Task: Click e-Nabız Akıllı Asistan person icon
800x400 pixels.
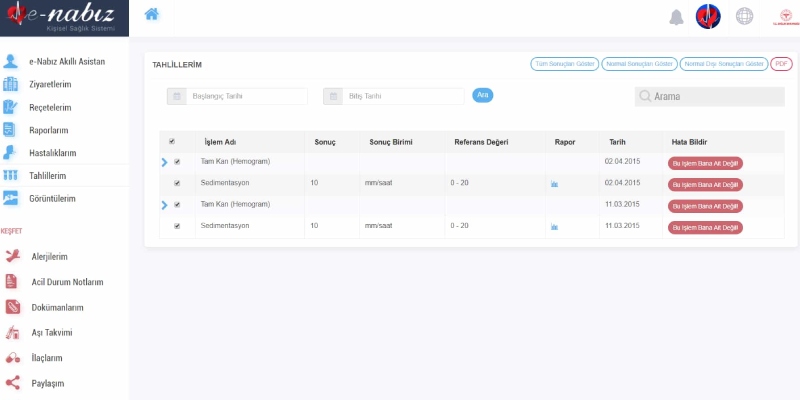Action: click(x=10, y=62)
